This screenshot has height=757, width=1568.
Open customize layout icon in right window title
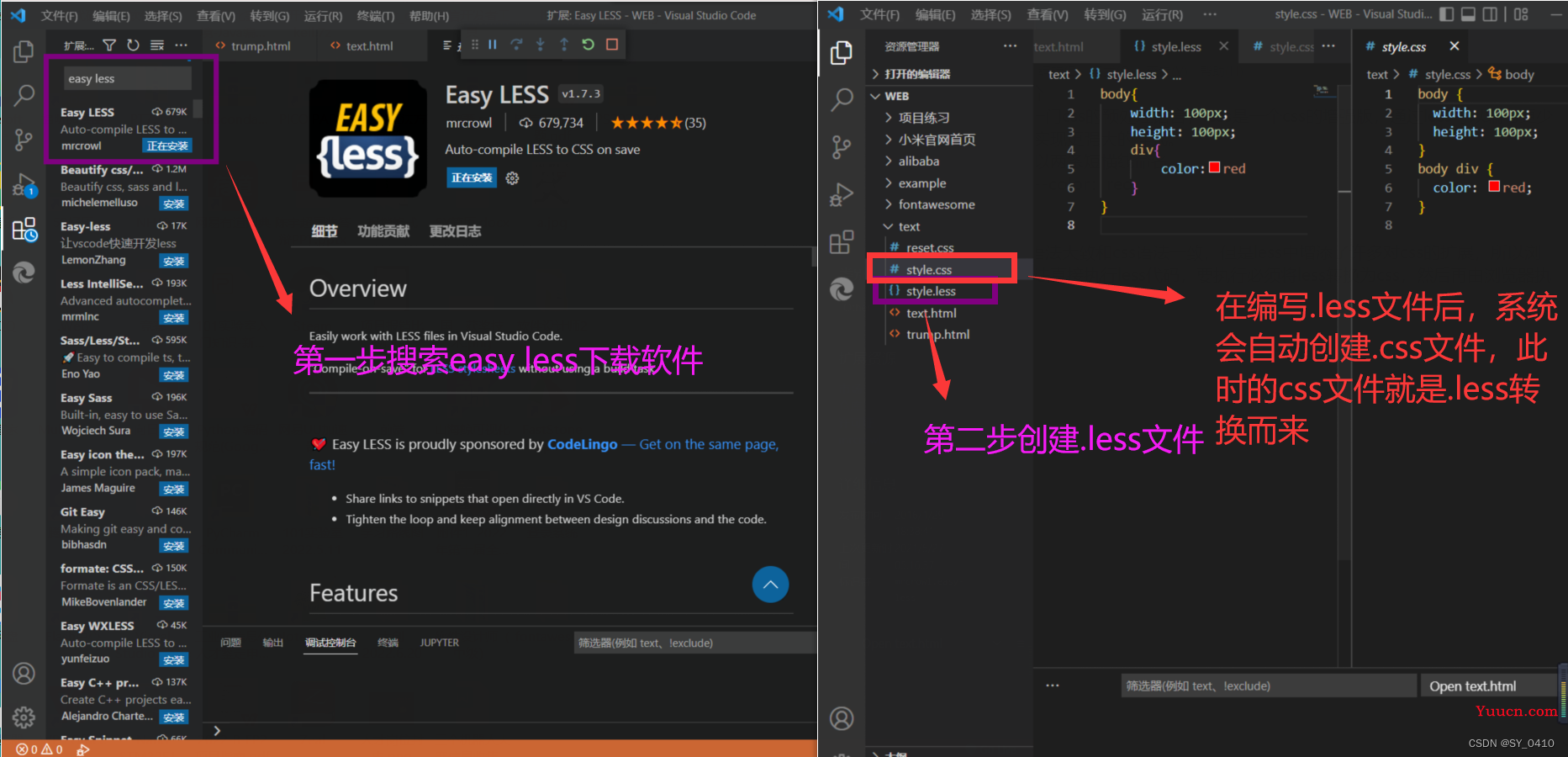click(x=1521, y=14)
